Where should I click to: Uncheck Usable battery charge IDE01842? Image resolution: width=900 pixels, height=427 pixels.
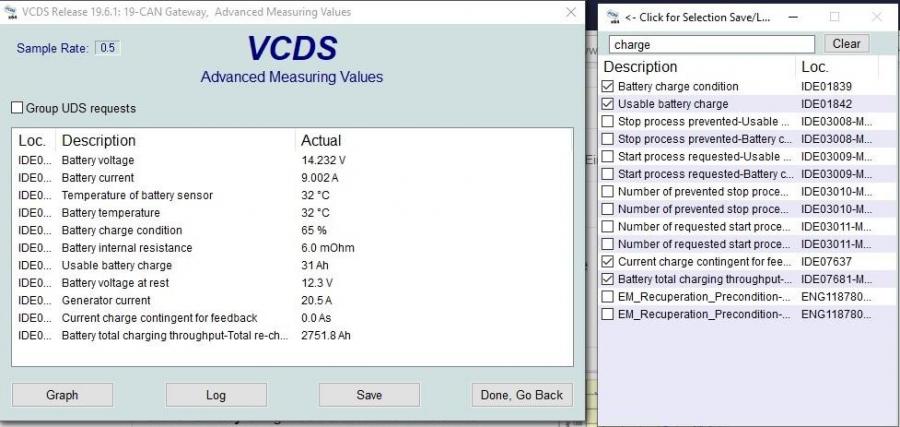608,104
